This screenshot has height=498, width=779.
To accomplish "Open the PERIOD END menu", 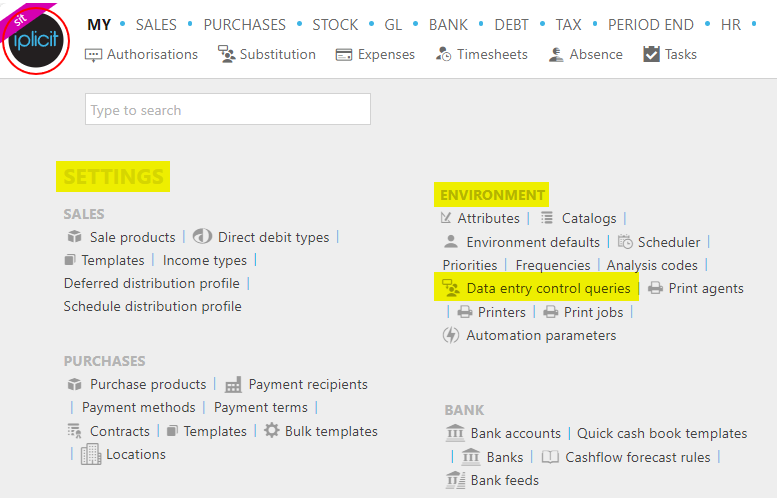I will [x=651, y=24].
